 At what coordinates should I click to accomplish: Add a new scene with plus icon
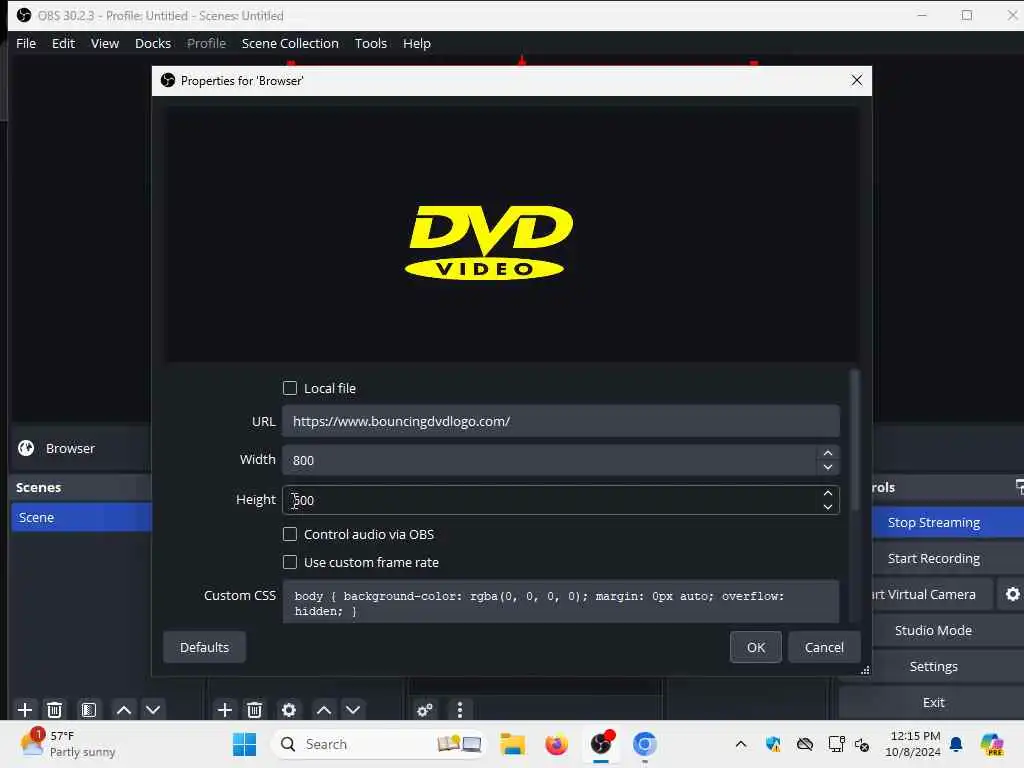[x=25, y=710]
